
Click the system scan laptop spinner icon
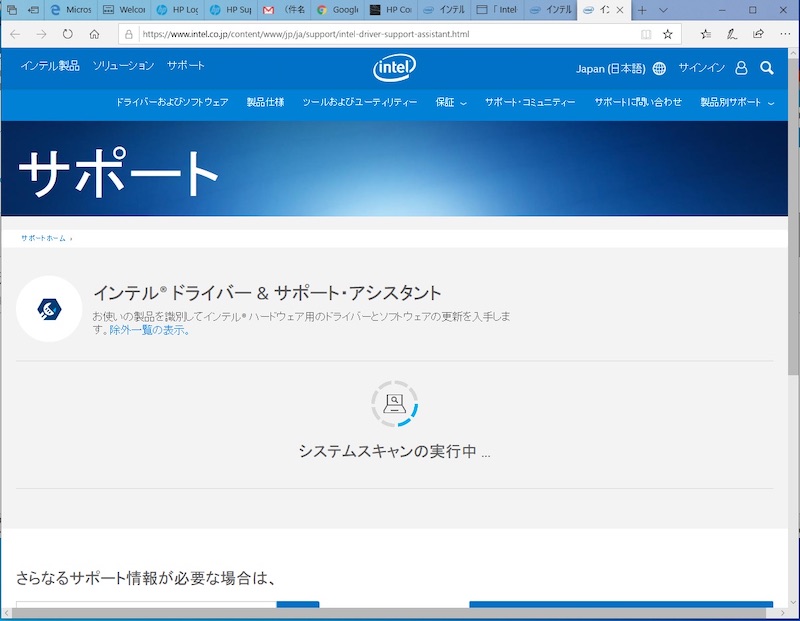394,404
